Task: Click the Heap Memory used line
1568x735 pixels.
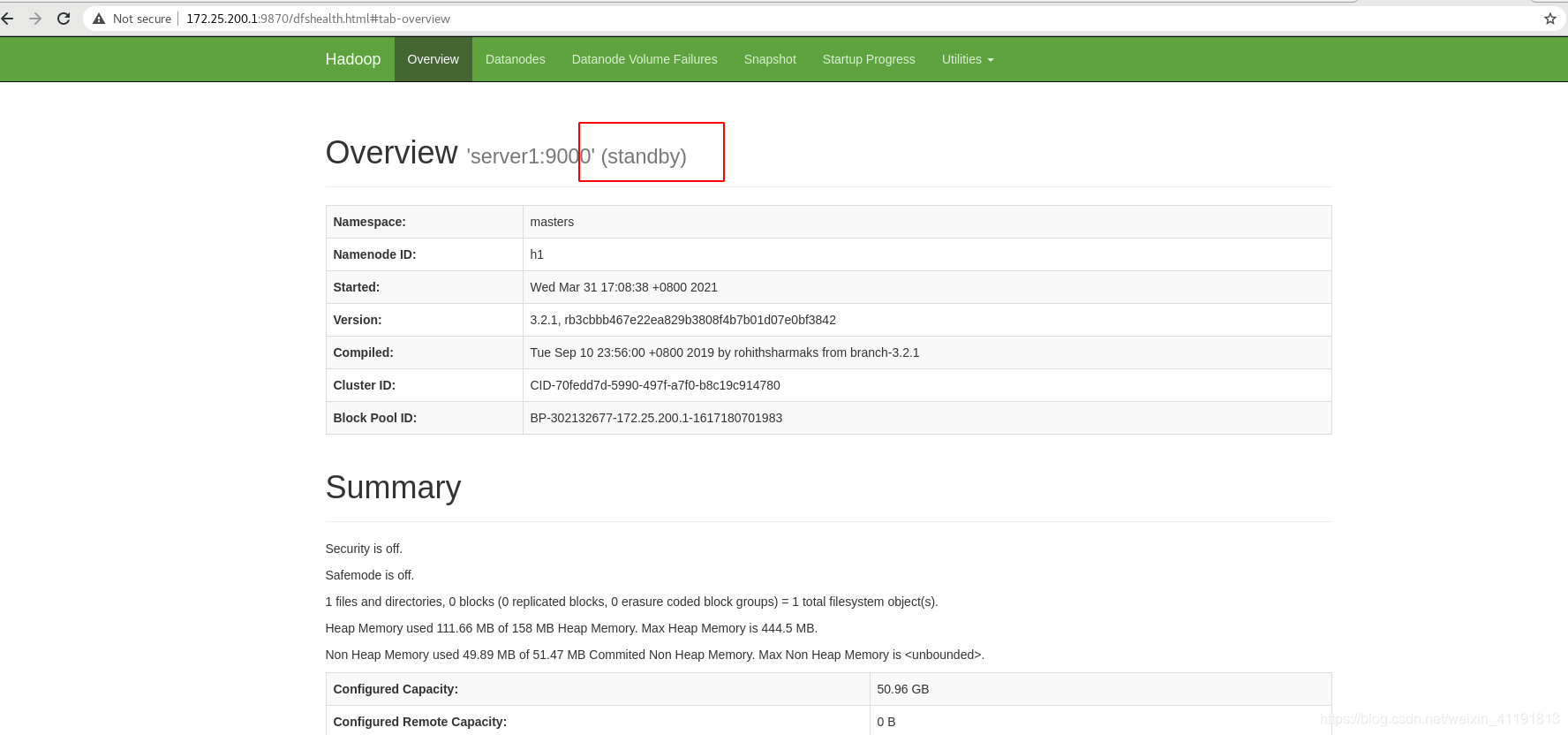Action: tap(571, 628)
